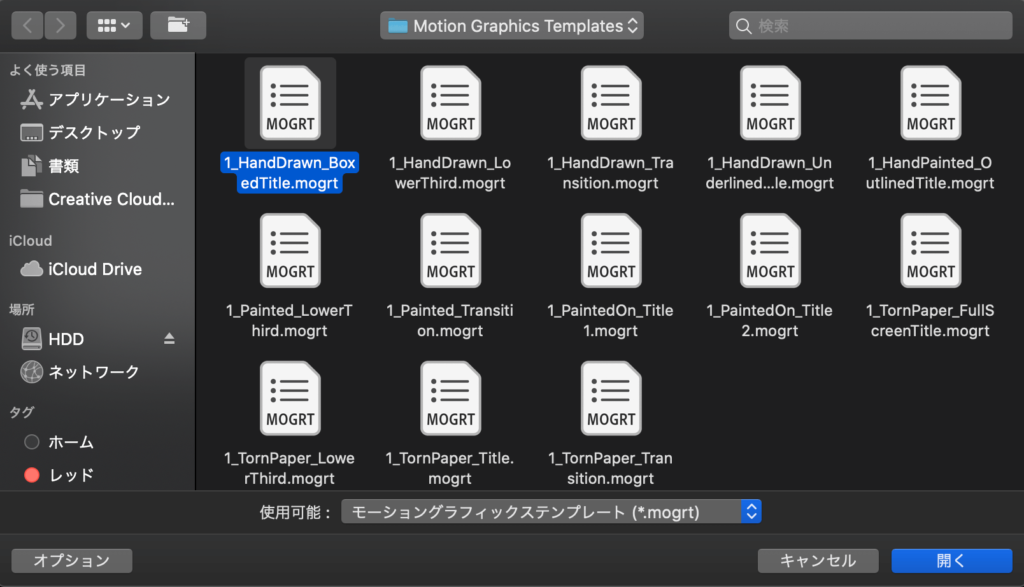Select the レッド tag
Screen dimensions: 1024x587
[x=59, y=475]
